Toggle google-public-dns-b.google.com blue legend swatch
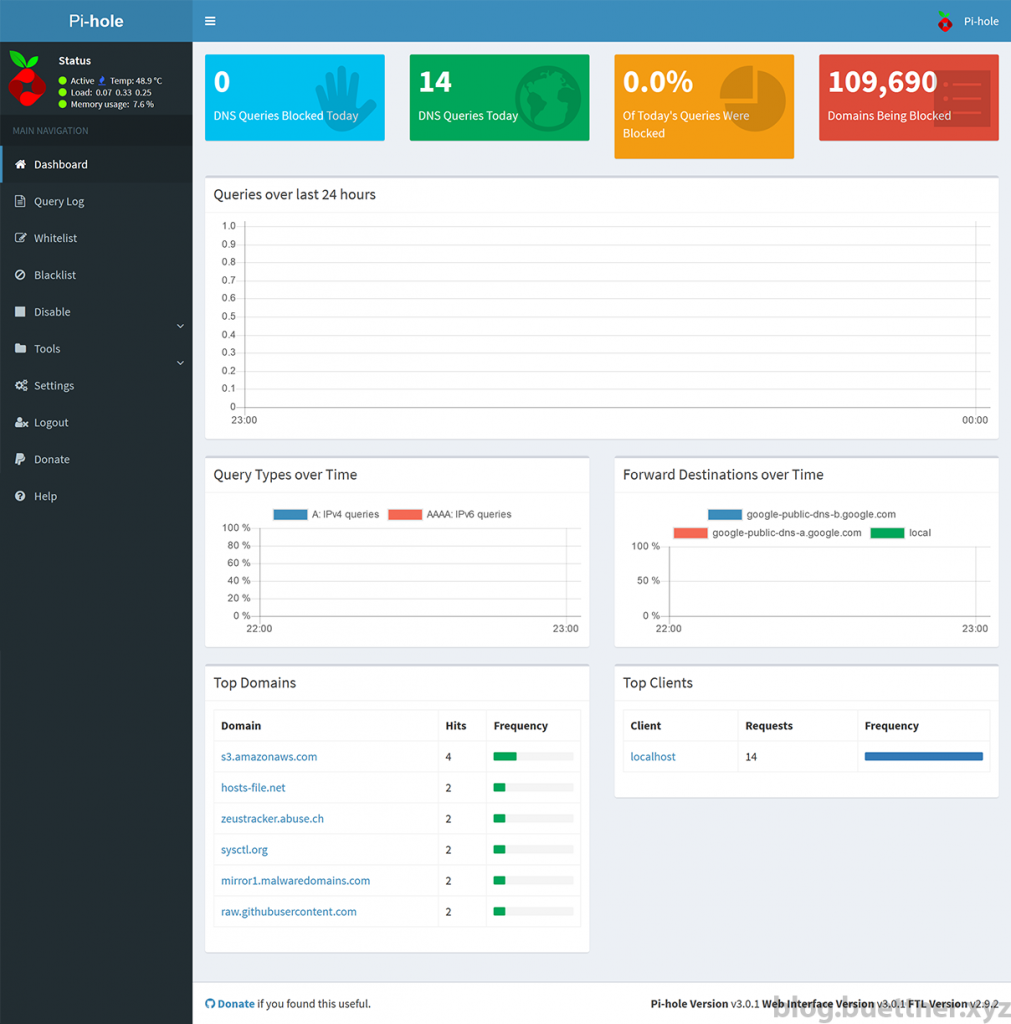This screenshot has width=1011, height=1024. (724, 515)
